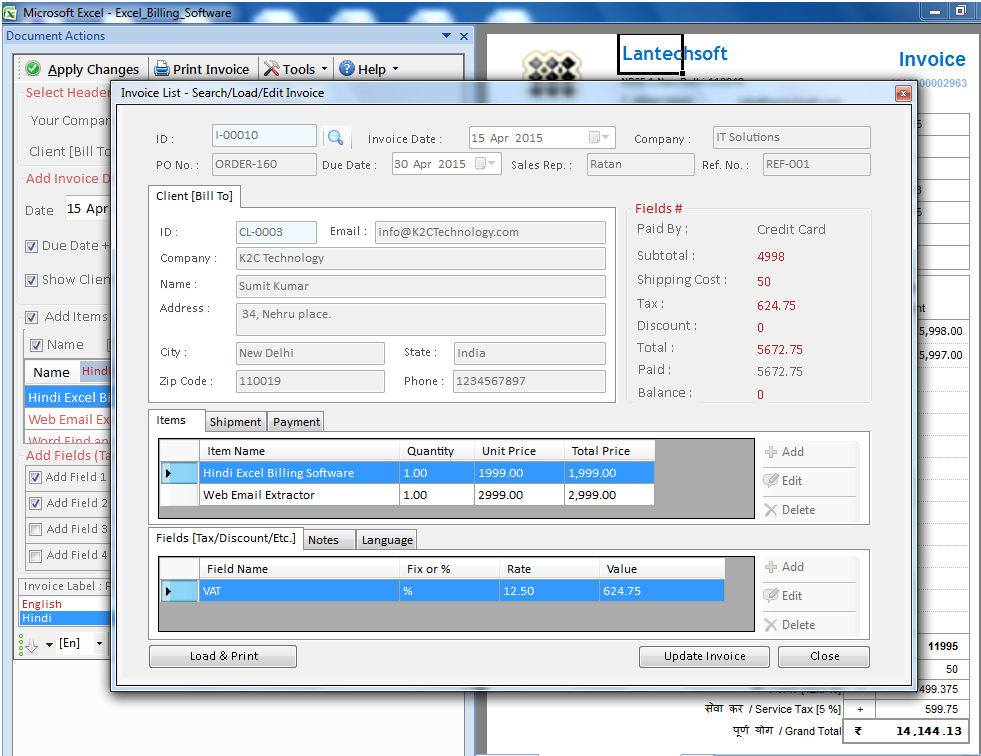Click the Excel app icon in title bar
This screenshot has width=981, height=756.
pyautogui.click(x=10, y=13)
